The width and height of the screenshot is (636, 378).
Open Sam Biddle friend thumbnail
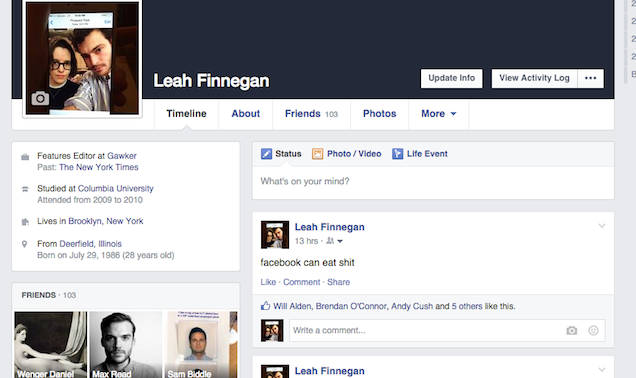pos(201,345)
